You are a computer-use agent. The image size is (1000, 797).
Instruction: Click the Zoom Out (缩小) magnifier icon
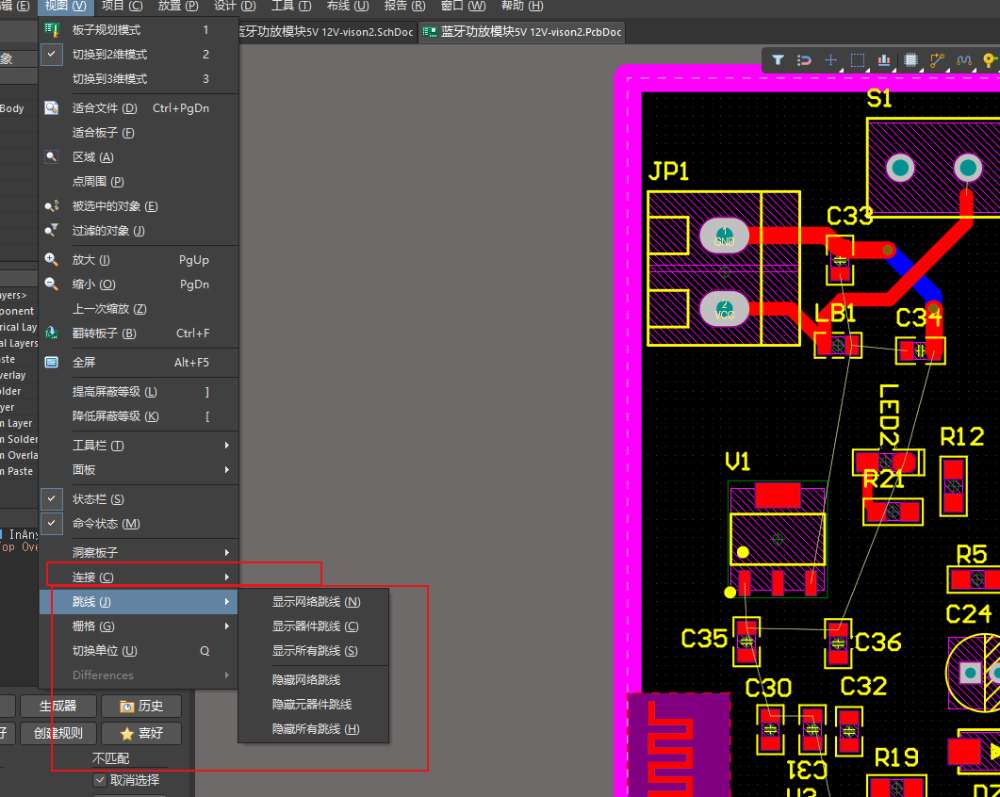coord(52,284)
